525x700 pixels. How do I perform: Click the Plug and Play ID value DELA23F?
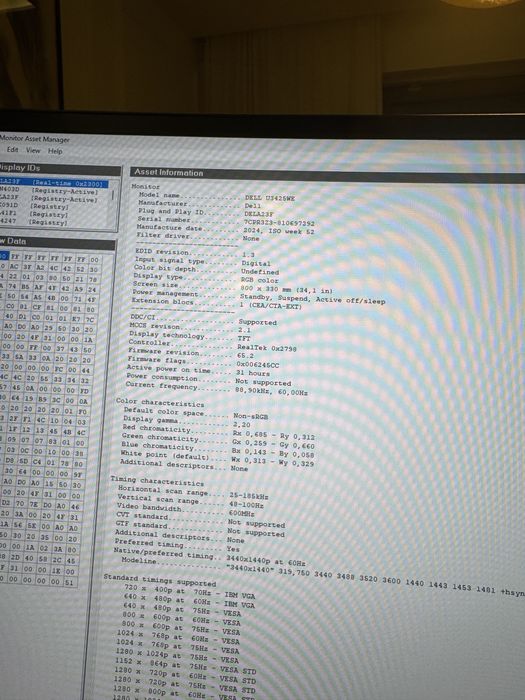(259, 214)
